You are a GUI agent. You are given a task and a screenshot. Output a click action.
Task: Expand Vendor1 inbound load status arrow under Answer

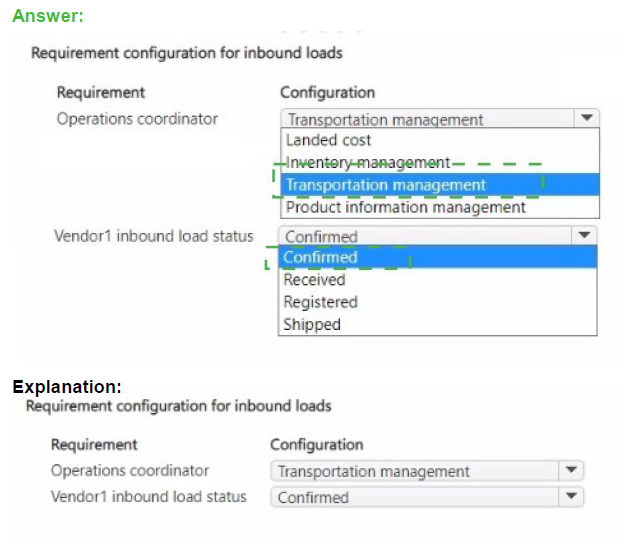(584, 236)
